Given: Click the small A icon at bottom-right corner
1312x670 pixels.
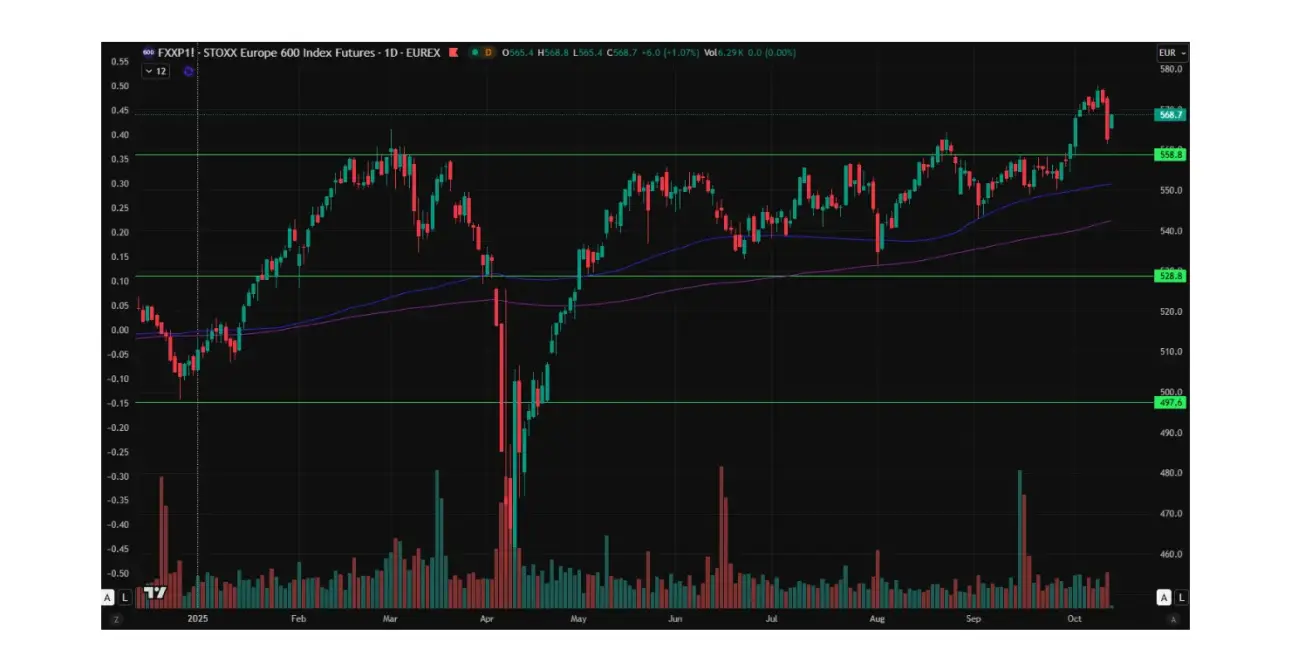Looking at the screenshot, I should coord(1173,620).
